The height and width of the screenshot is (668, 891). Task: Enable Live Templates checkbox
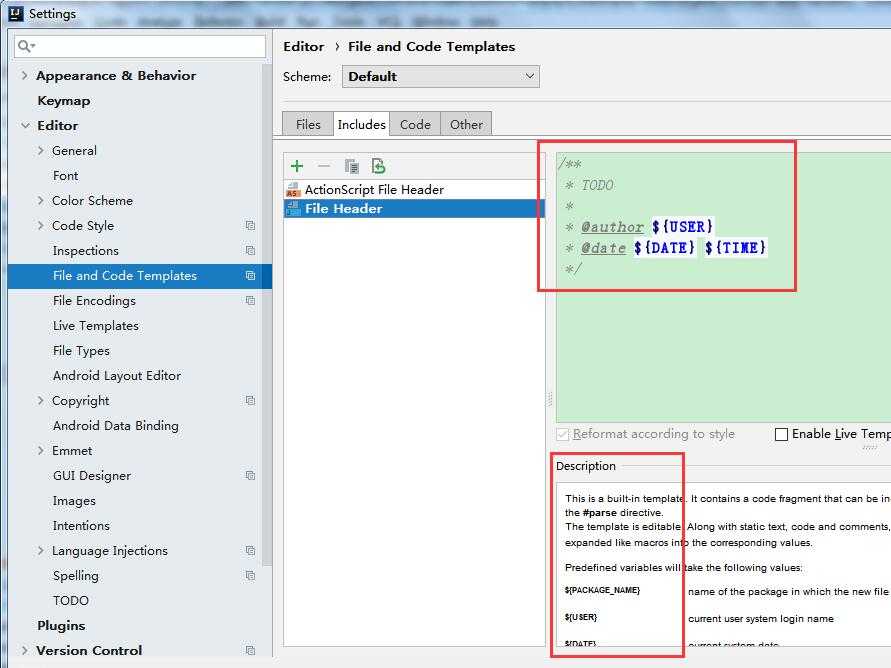tap(781, 435)
